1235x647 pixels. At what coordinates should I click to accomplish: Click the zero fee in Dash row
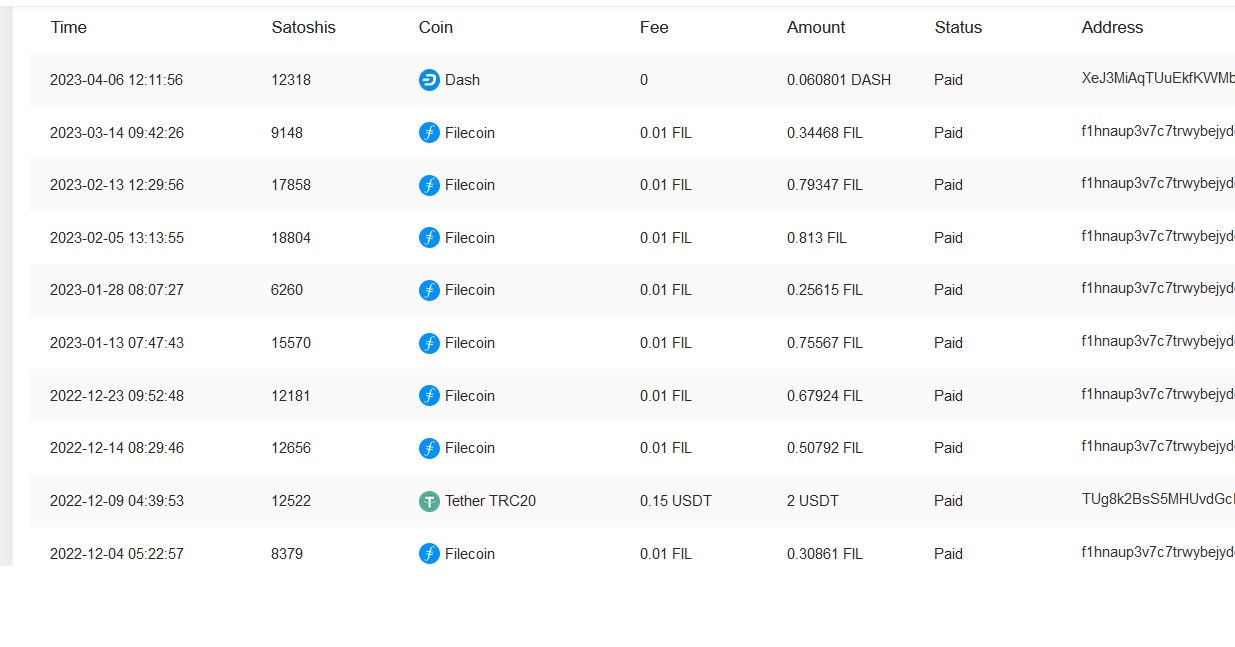point(644,80)
